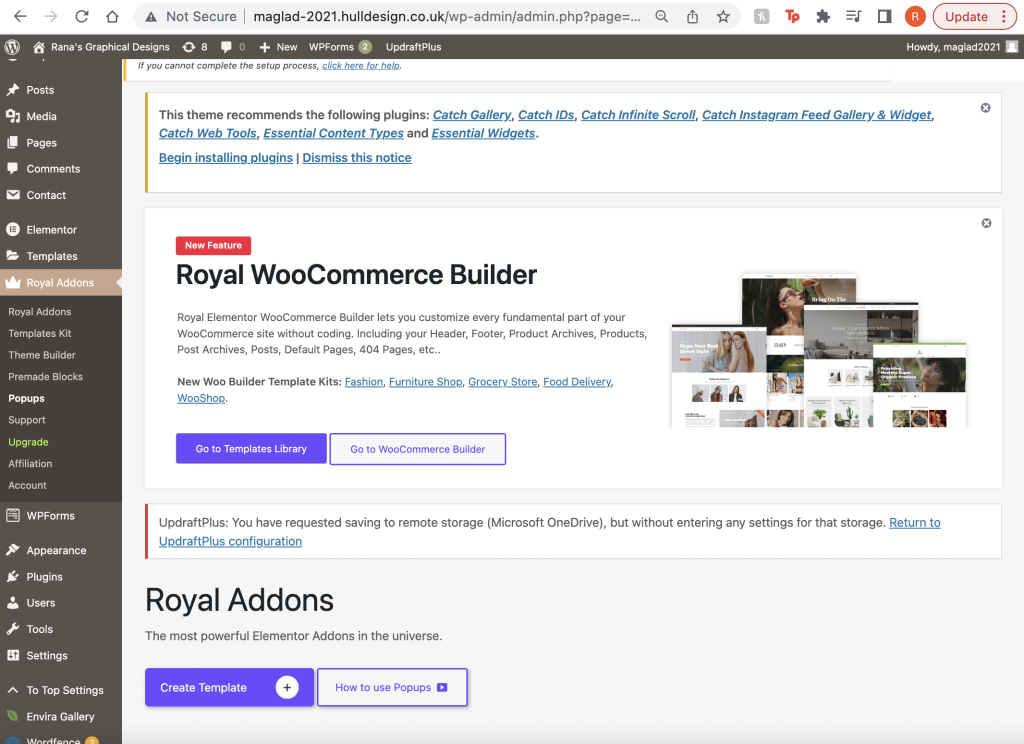
Task: Click the browser back arrow
Action: click(x=20, y=17)
